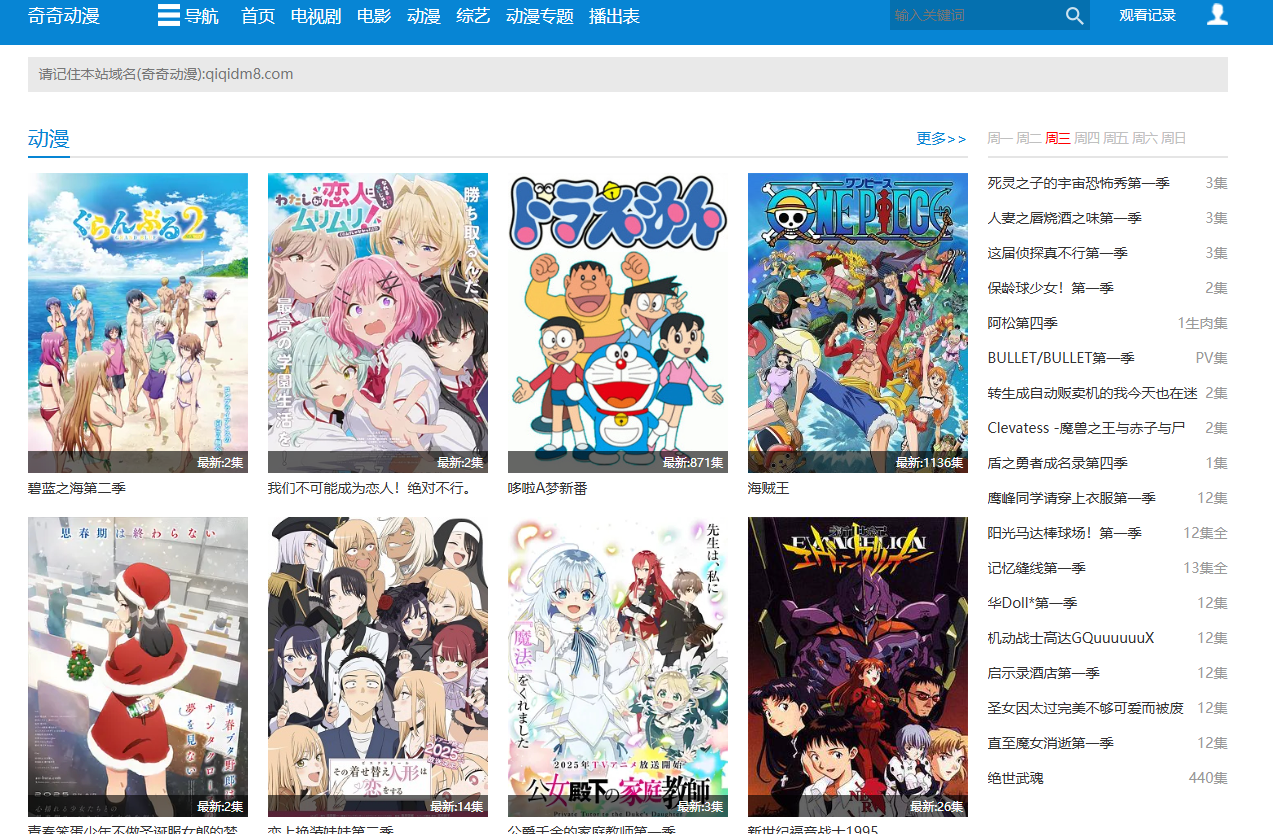1273x834 pixels.
Task: Open 启示录酒店第一季 list entry
Action: point(1043,673)
